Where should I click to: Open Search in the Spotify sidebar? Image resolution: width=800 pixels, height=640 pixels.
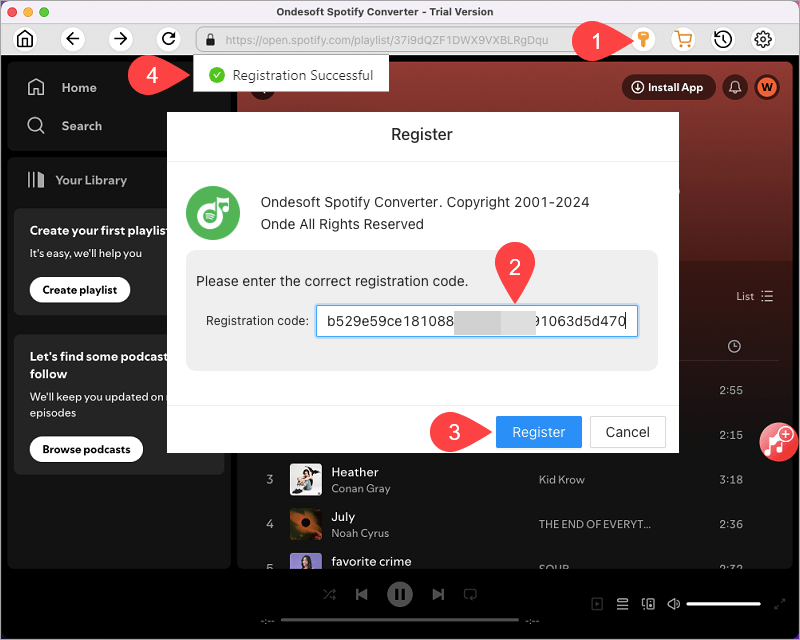pyautogui.click(x=65, y=126)
